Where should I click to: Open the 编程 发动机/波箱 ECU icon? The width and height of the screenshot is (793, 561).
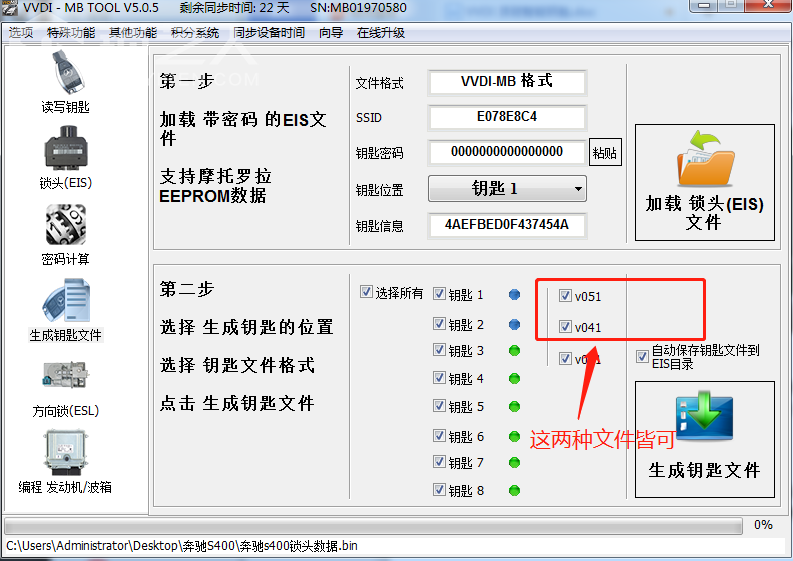(66, 452)
